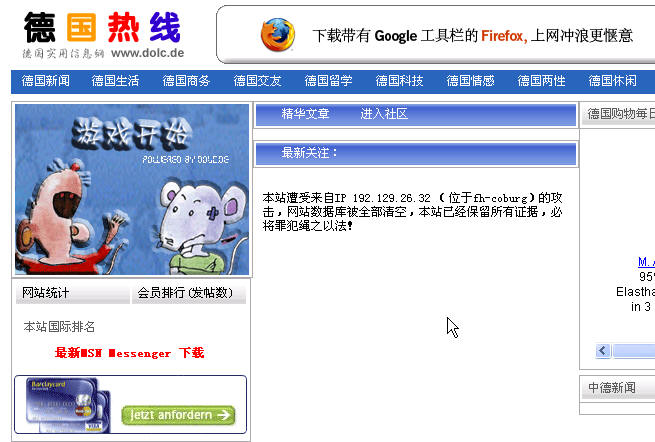The width and height of the screenshot is (655, 442).
Task: Click the Firefox logo in the banner
Action: [x=277, y=35]
